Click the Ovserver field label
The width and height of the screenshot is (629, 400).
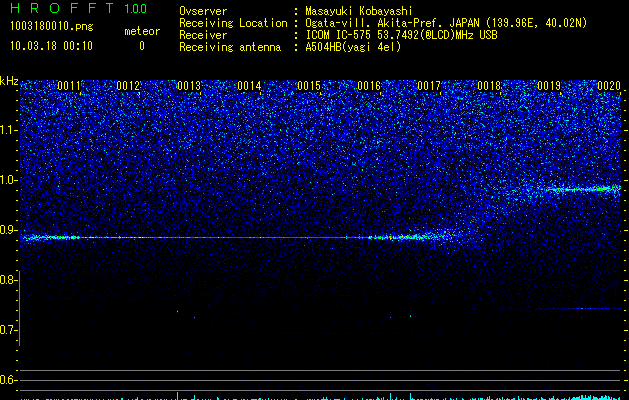[x=203, y=11]
